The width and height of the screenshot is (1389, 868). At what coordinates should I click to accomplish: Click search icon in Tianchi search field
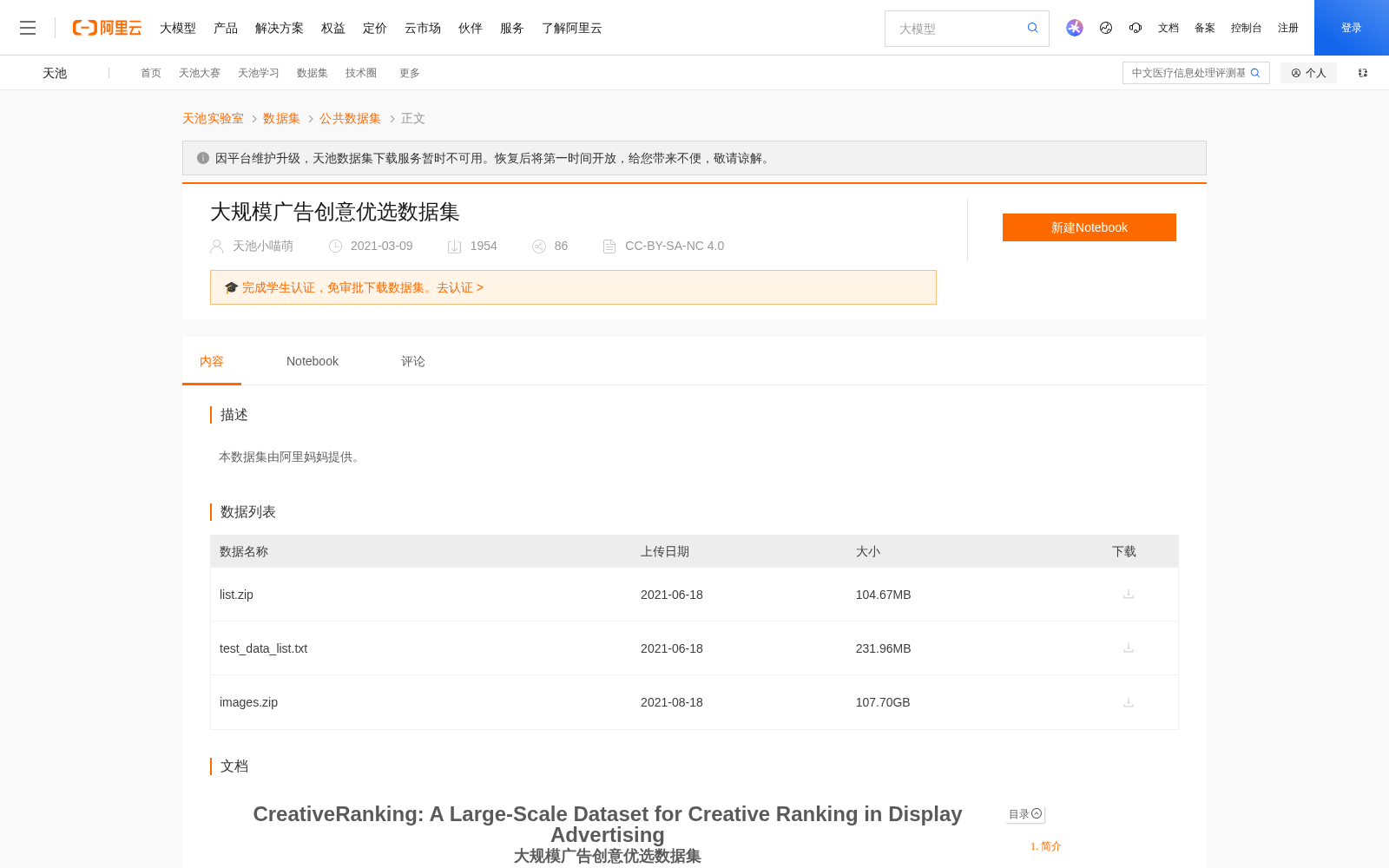[x=1255, y=73]
